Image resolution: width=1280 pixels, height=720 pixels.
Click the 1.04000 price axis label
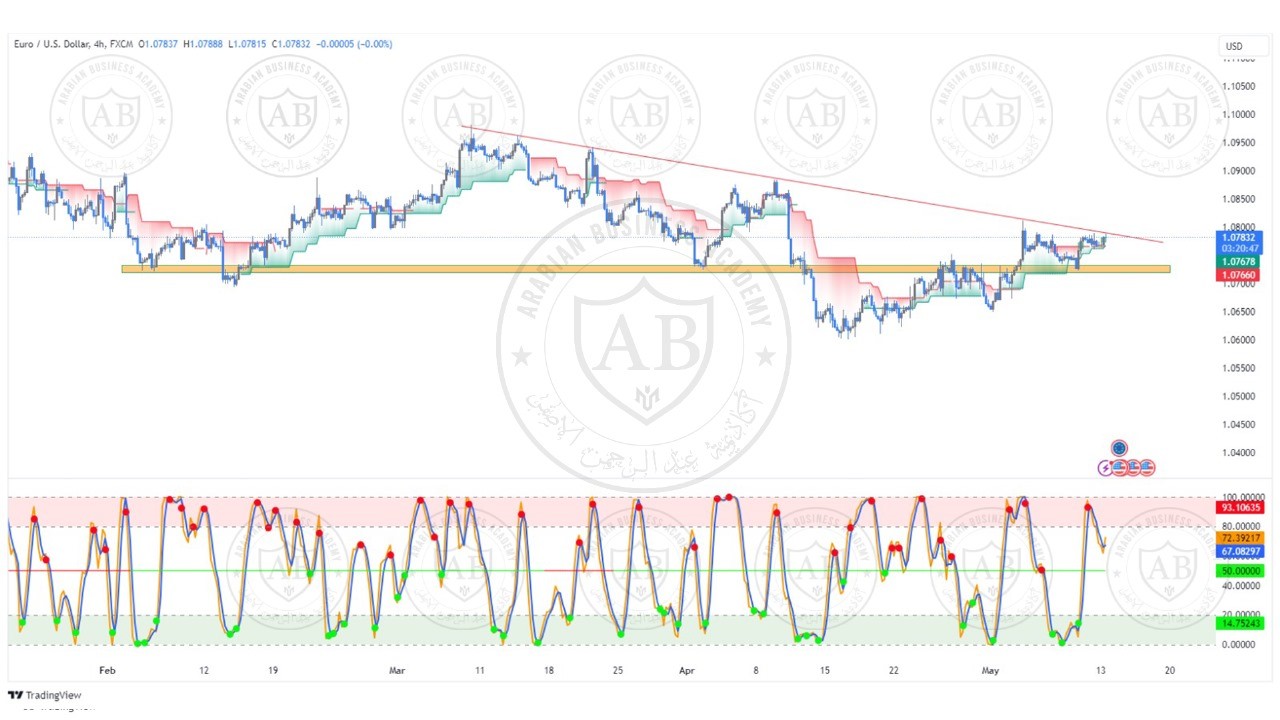[1239, 453]
